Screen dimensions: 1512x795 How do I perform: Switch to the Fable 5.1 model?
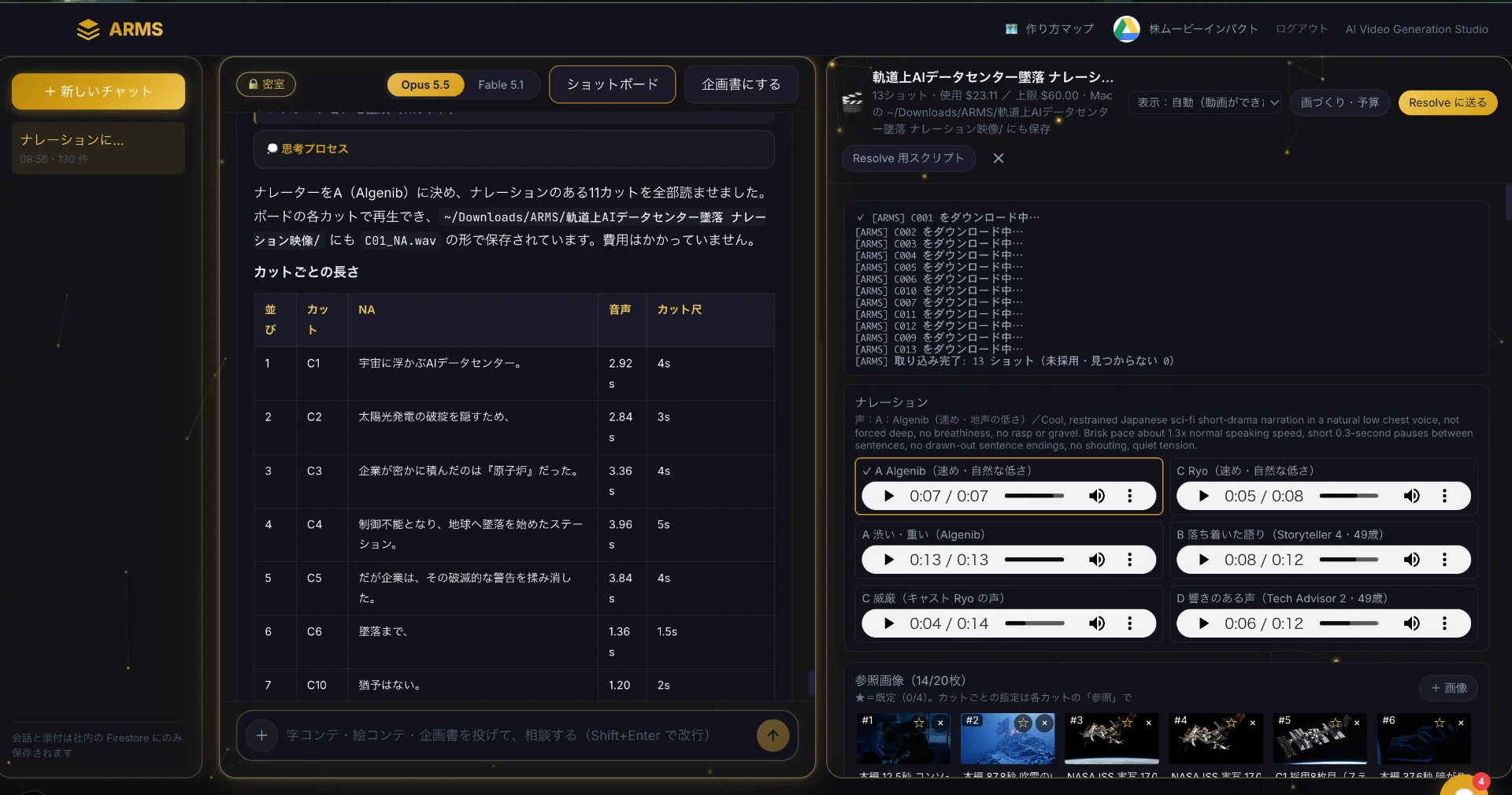coord(501,84)
